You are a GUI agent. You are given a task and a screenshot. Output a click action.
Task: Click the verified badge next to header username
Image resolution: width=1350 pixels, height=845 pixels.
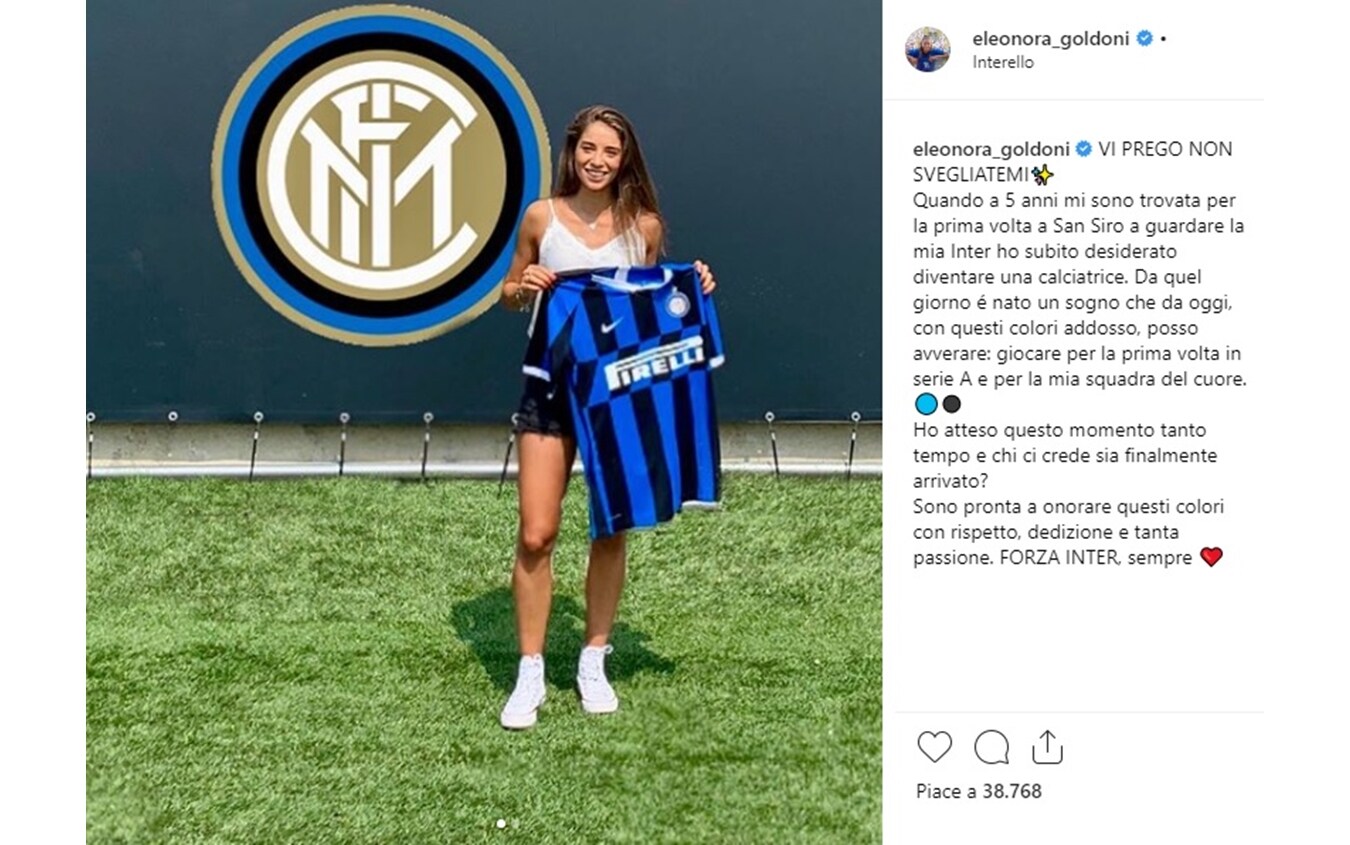[x=1145, y=39]
